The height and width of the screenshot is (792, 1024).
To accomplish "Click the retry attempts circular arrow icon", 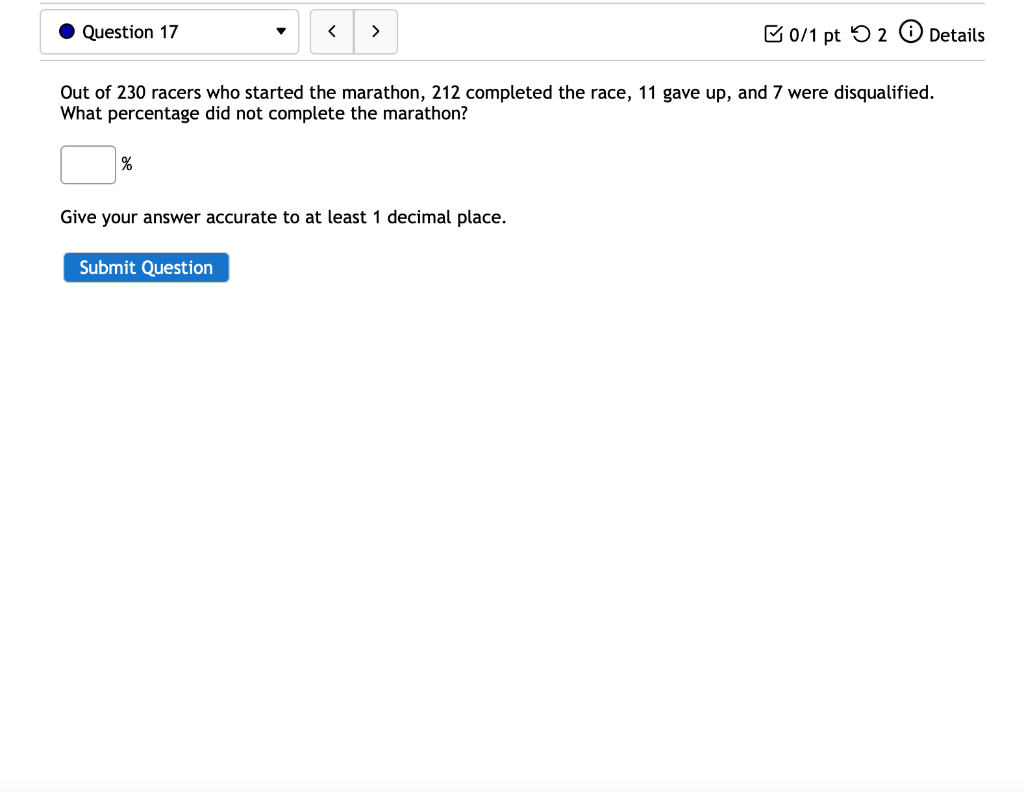I will pyautogui.click(x=861, y=33).
